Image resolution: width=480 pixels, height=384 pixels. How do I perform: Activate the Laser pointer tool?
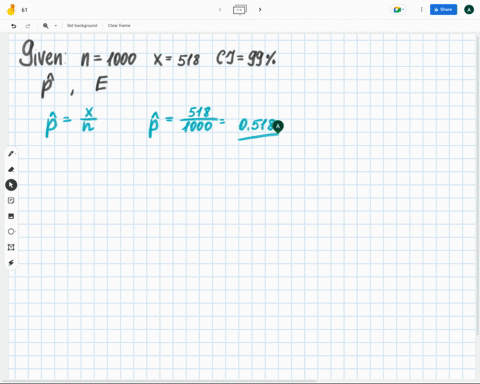click(11, 263)
